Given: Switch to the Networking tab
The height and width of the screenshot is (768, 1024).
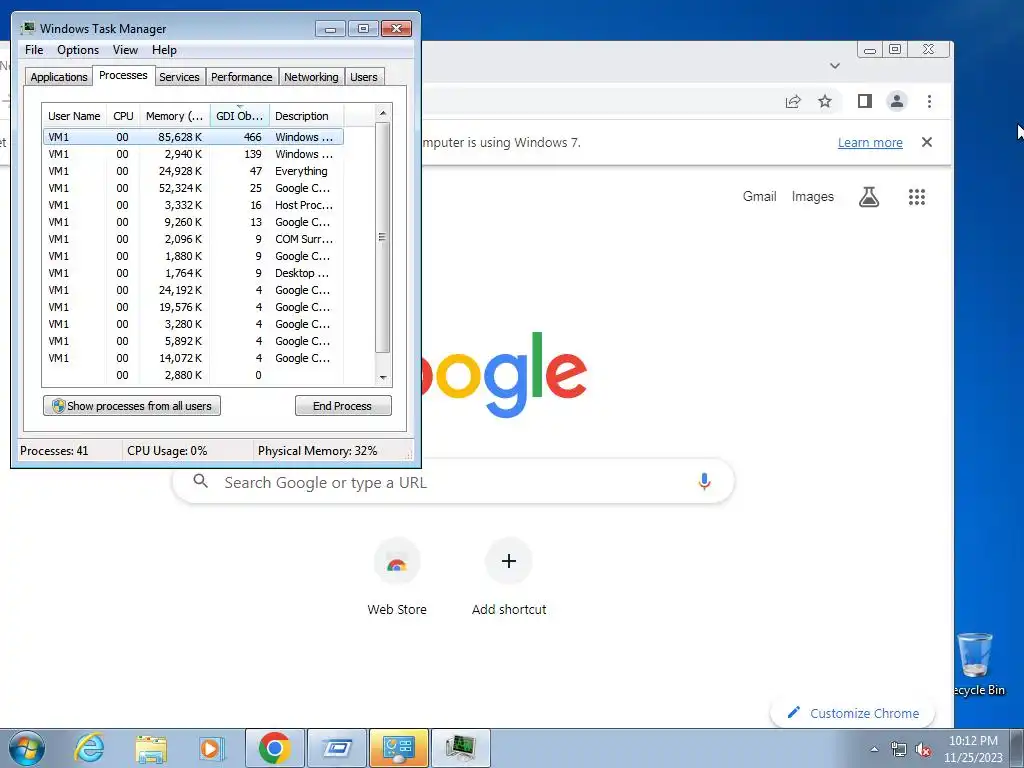Looking at the screenshot, I should 311,77.
